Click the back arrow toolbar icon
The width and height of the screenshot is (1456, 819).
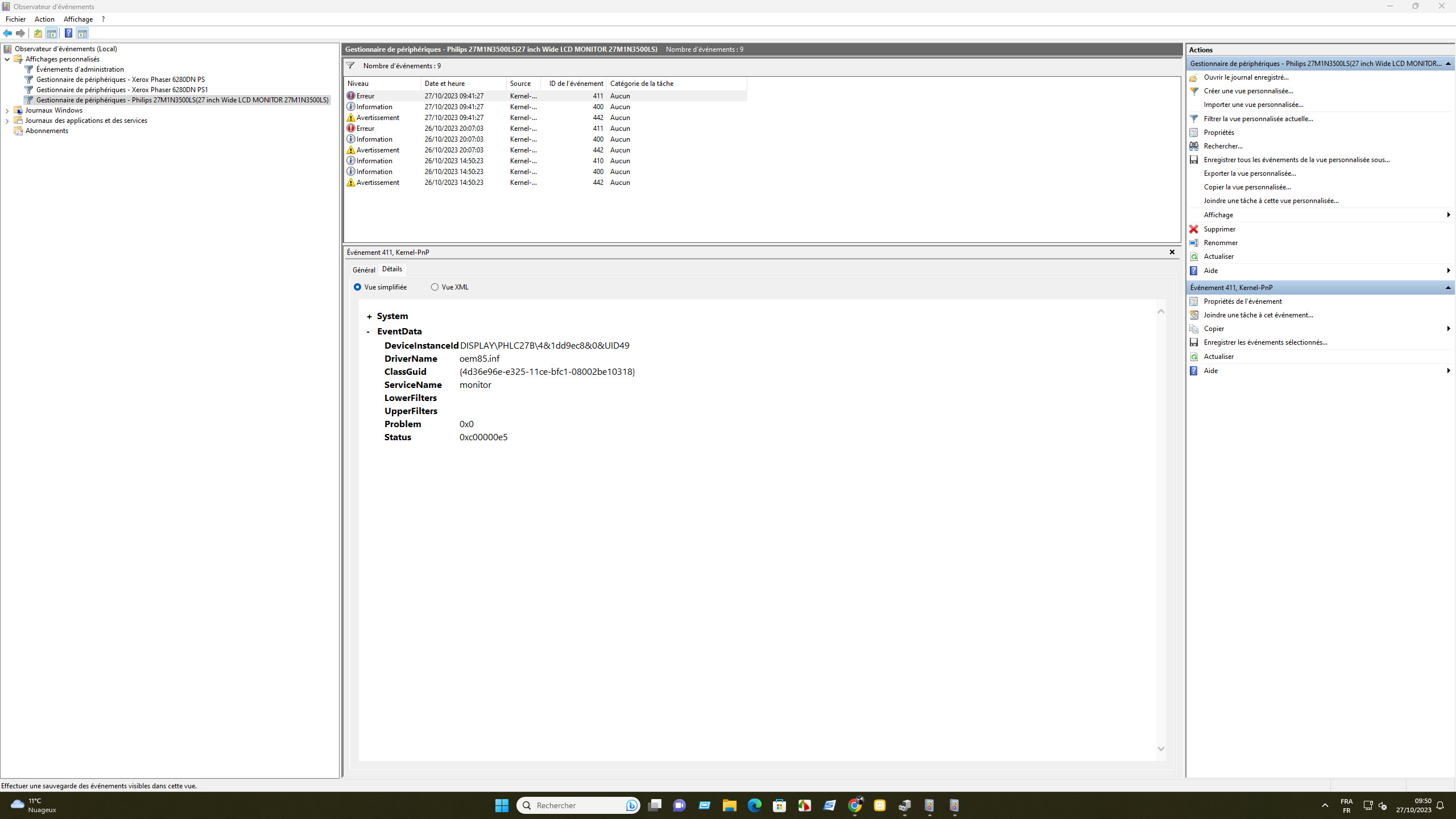tap(7, 33)
